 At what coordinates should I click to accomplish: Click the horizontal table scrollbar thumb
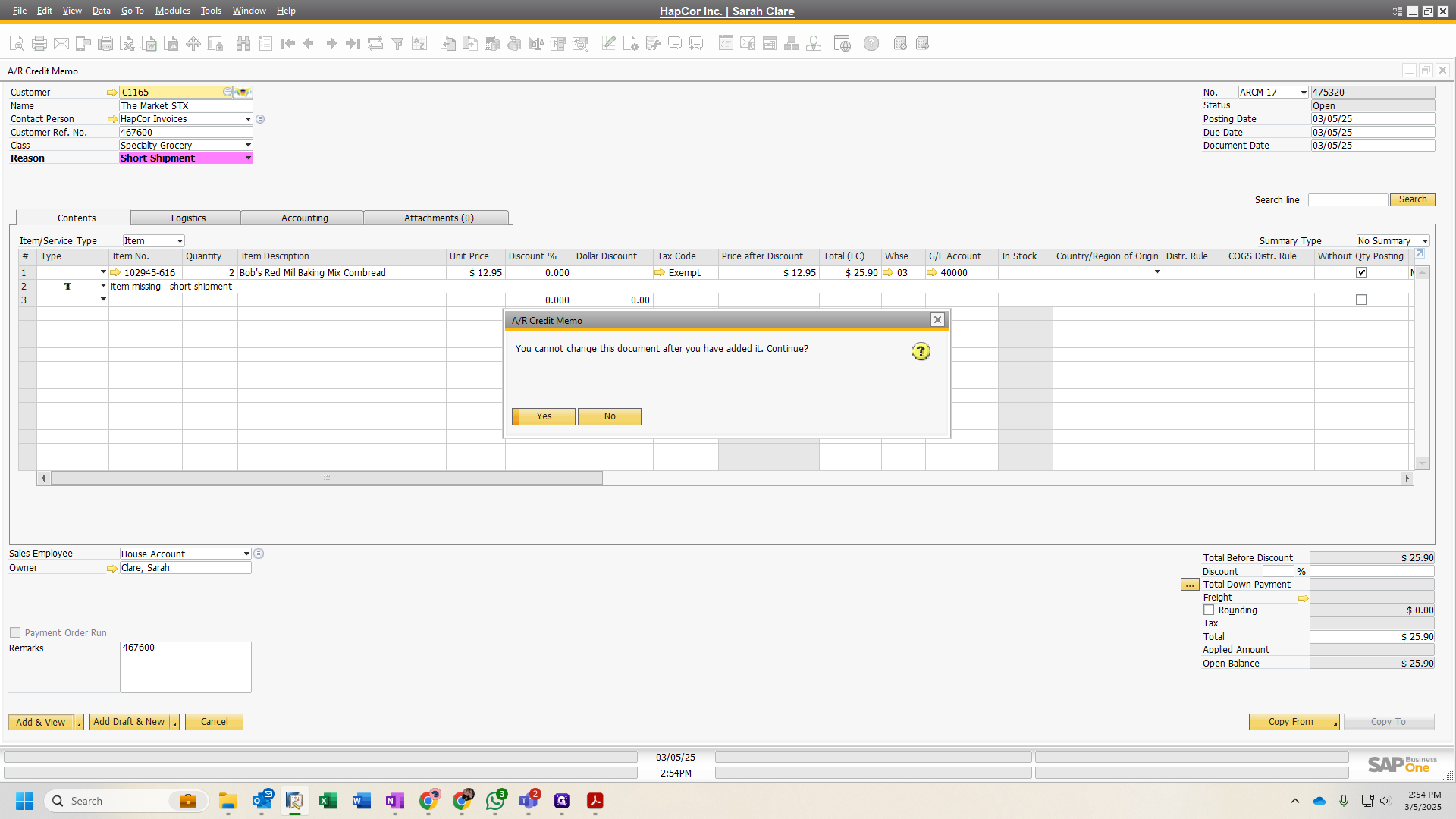pos(327,479)
